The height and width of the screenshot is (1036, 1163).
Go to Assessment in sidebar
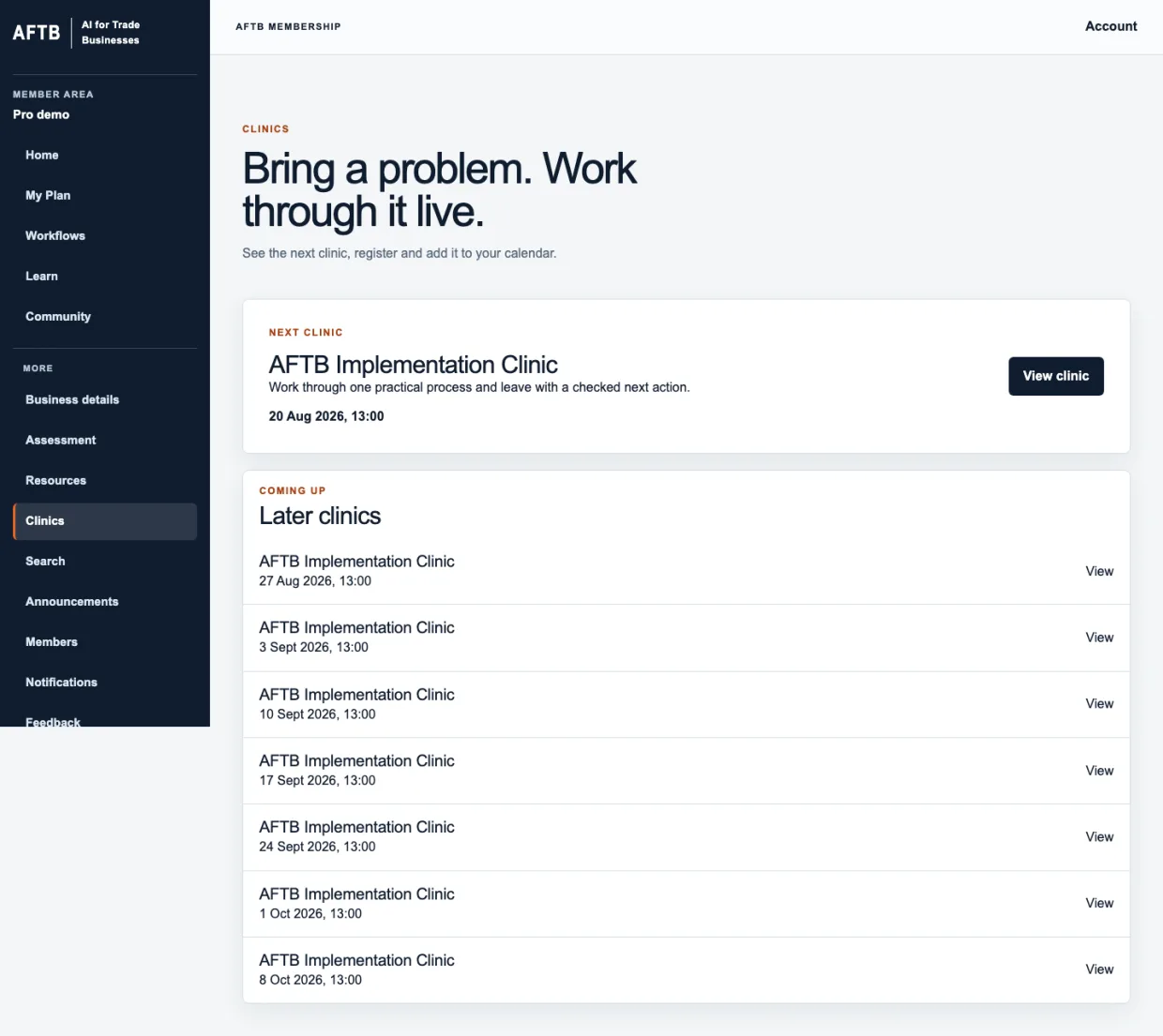(105, 440)
